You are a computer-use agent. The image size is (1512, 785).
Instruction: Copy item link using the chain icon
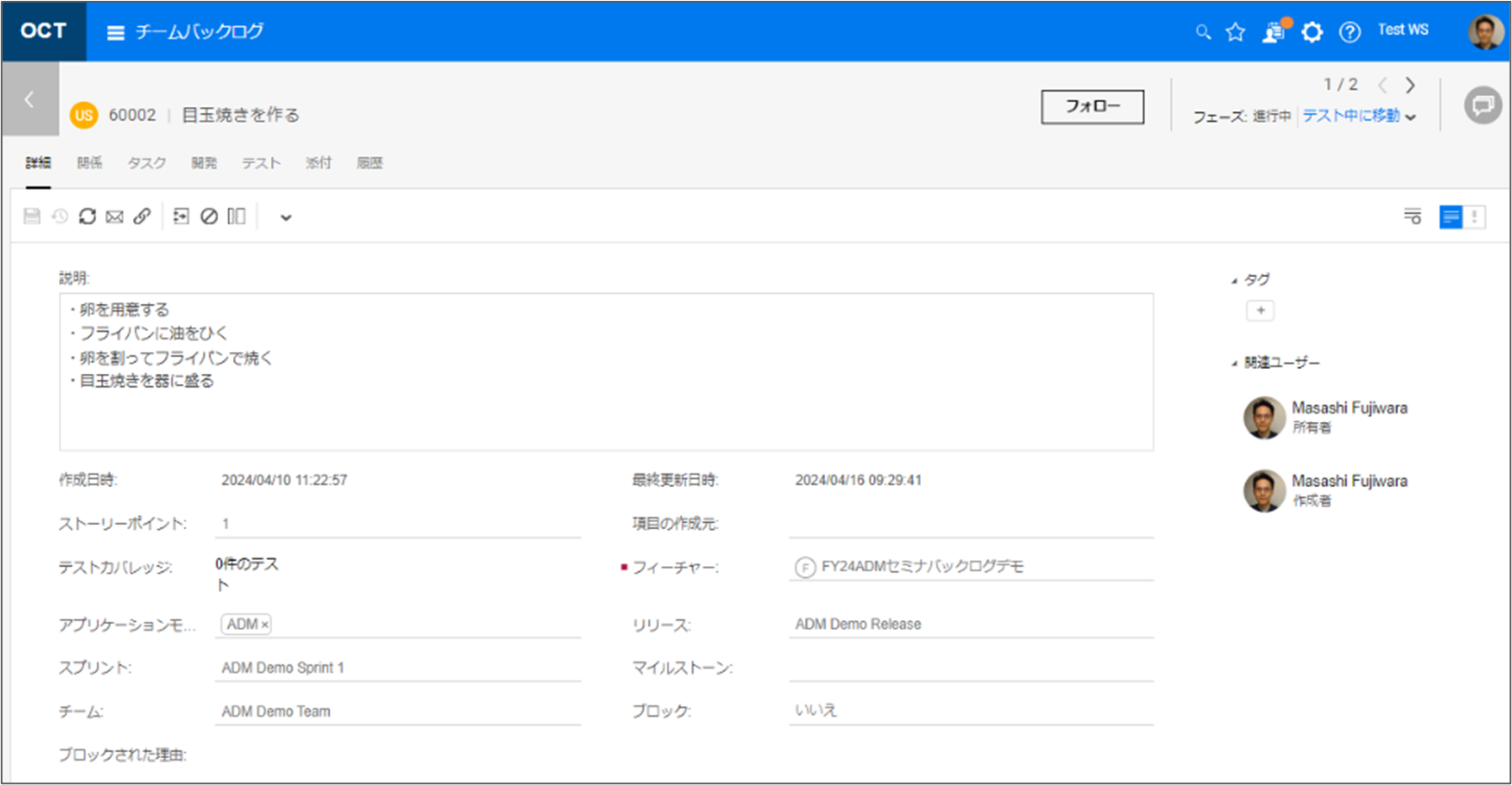142,216
